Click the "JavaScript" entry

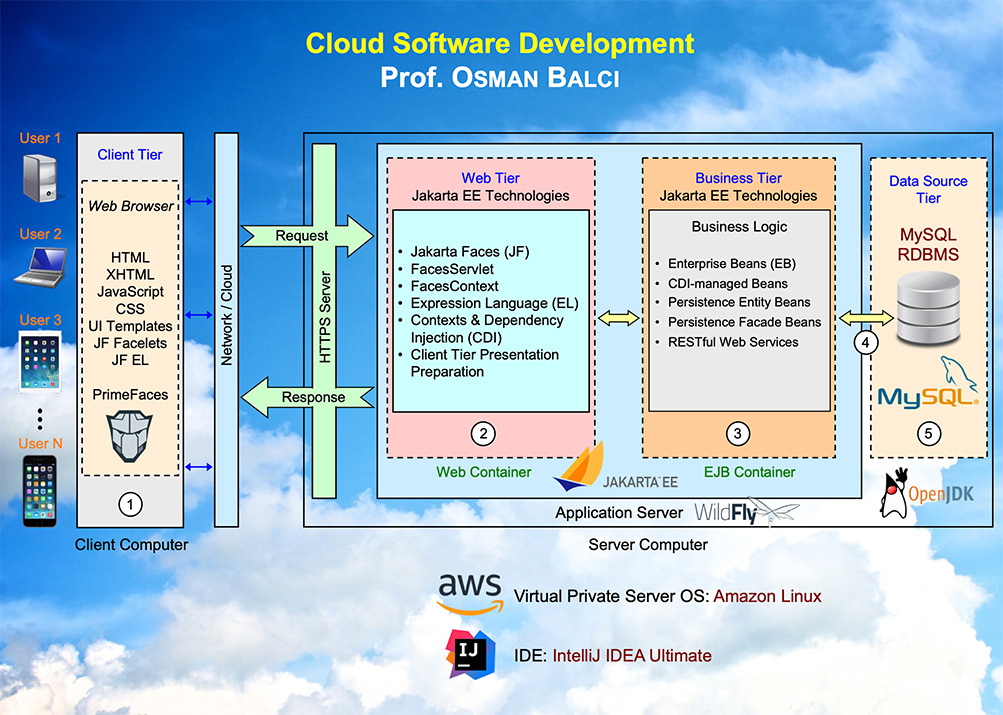[x=130, y=292]
